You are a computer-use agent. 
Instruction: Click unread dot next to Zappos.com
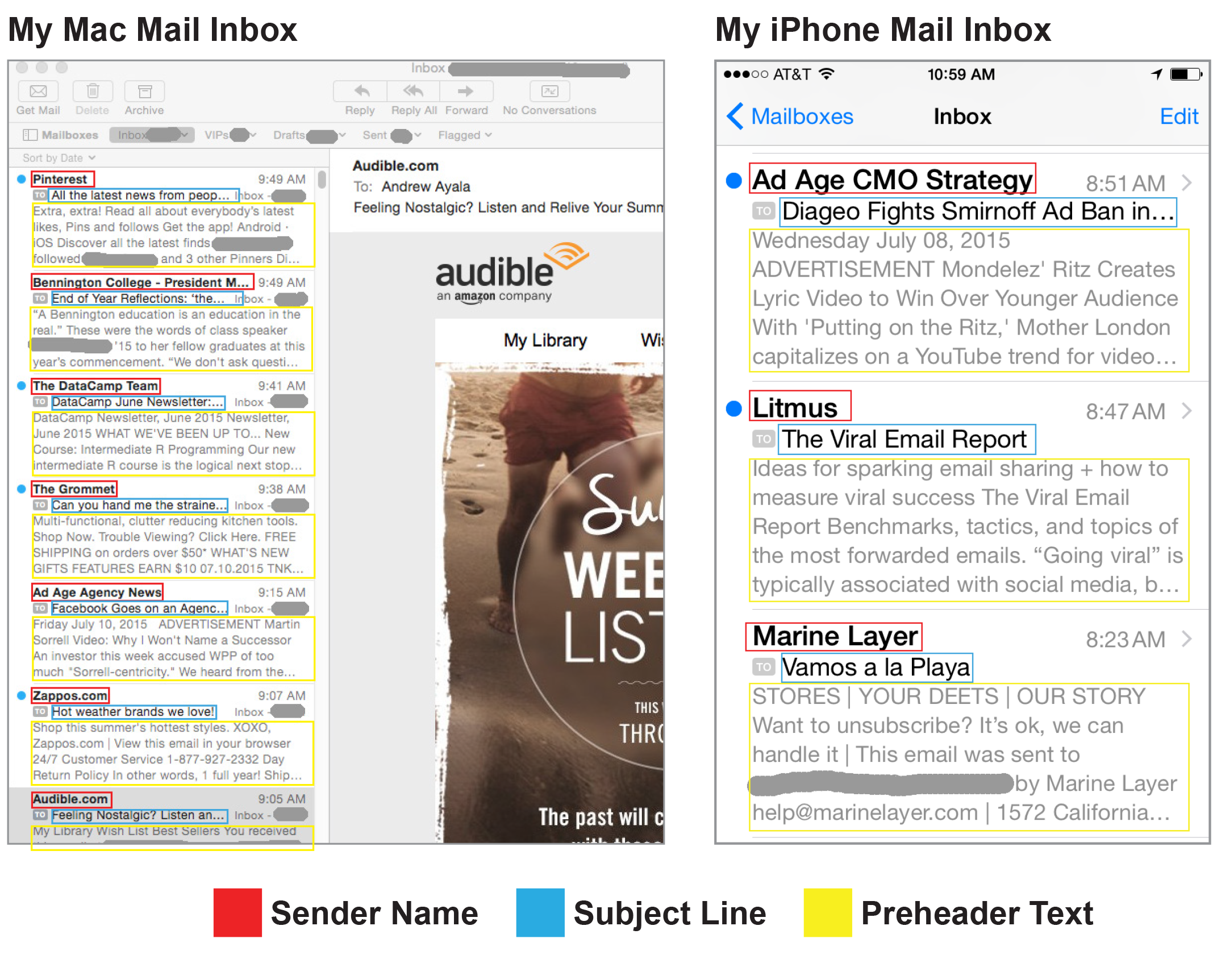[x=21, y=696]
